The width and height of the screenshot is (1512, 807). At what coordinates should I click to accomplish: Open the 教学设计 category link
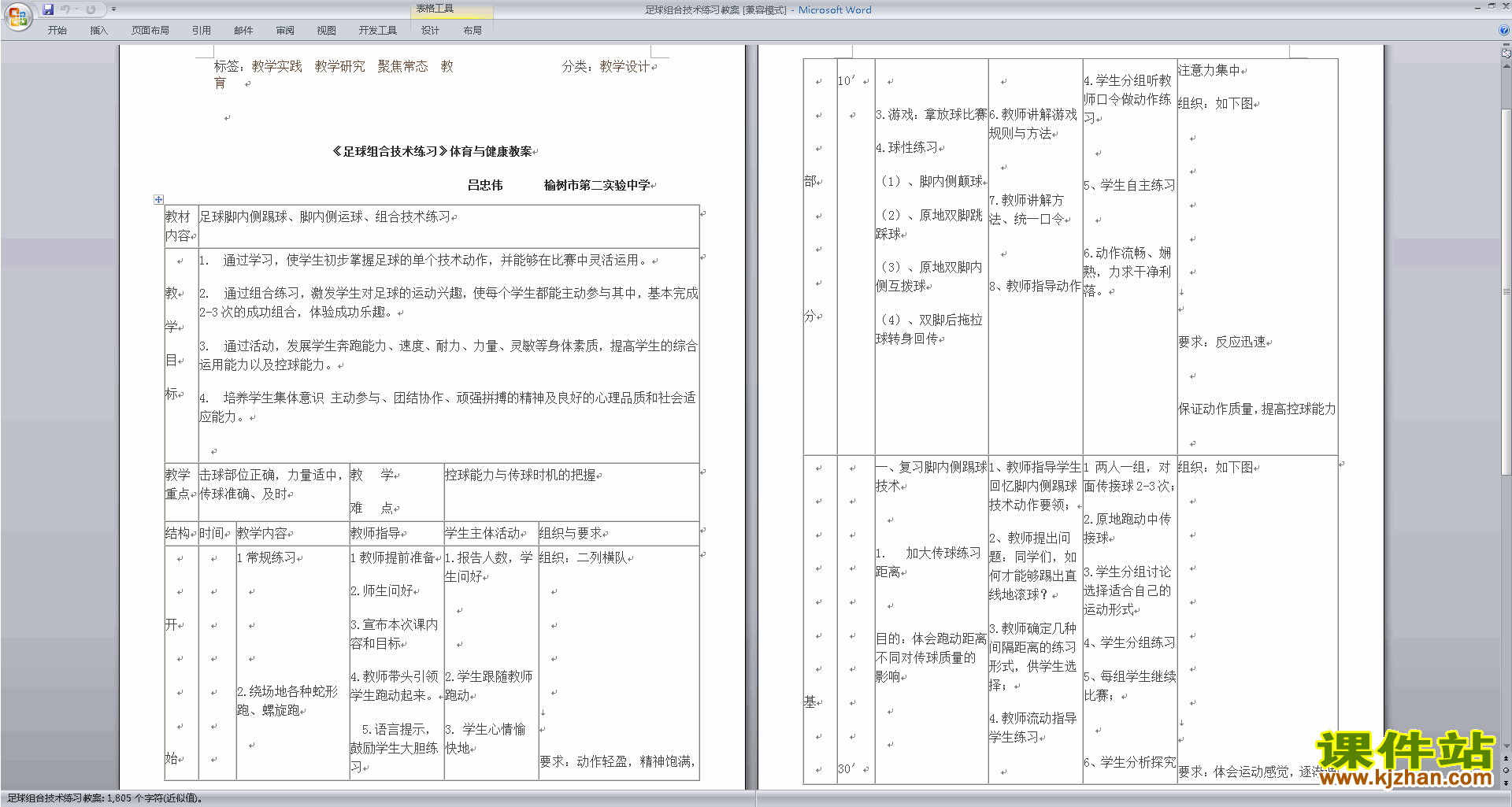click(624, 66)
